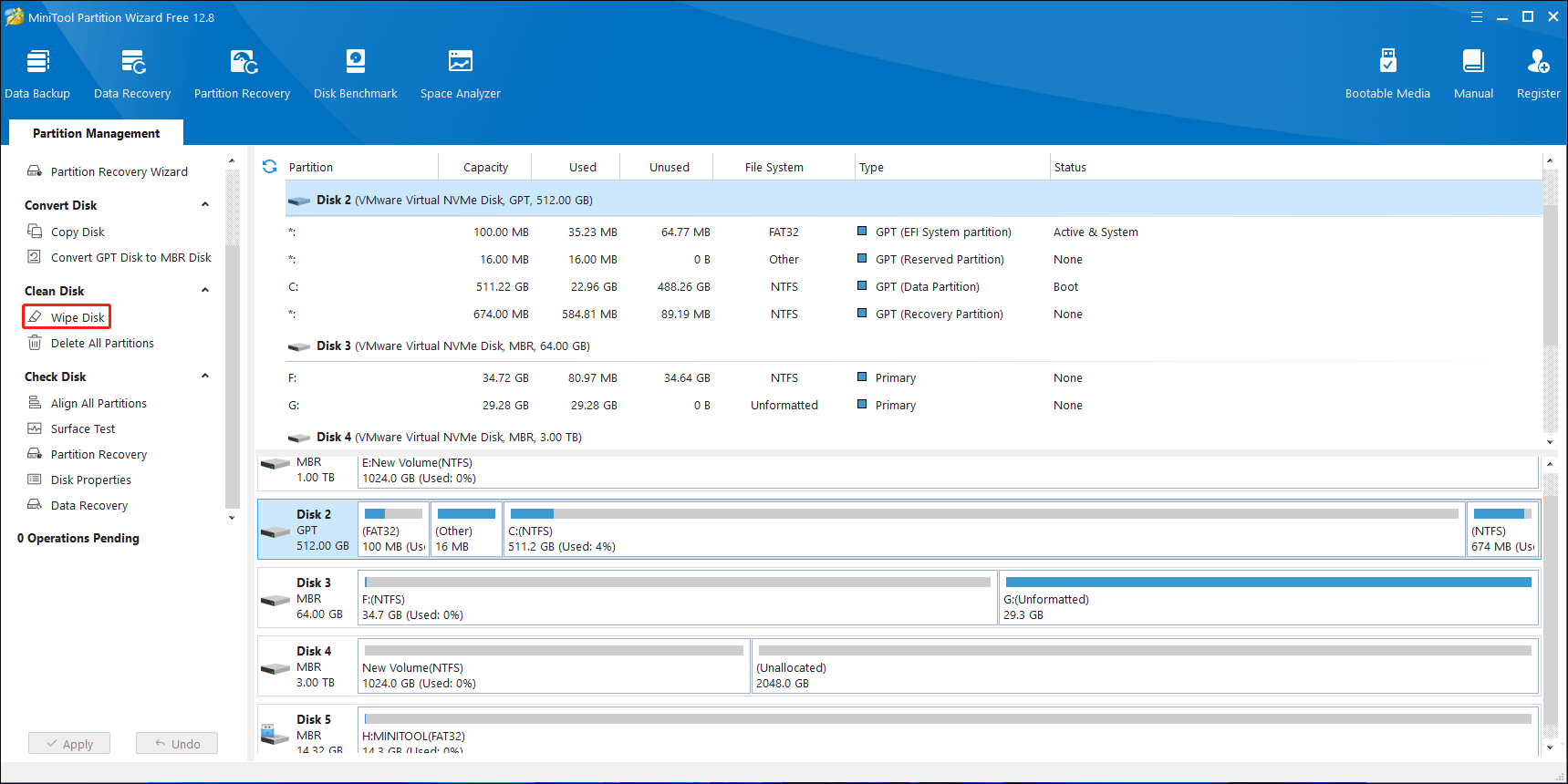Screen dimensions: 1568x784
Task: Click the 0 Operations Pending label
Action: pos(78,538)
